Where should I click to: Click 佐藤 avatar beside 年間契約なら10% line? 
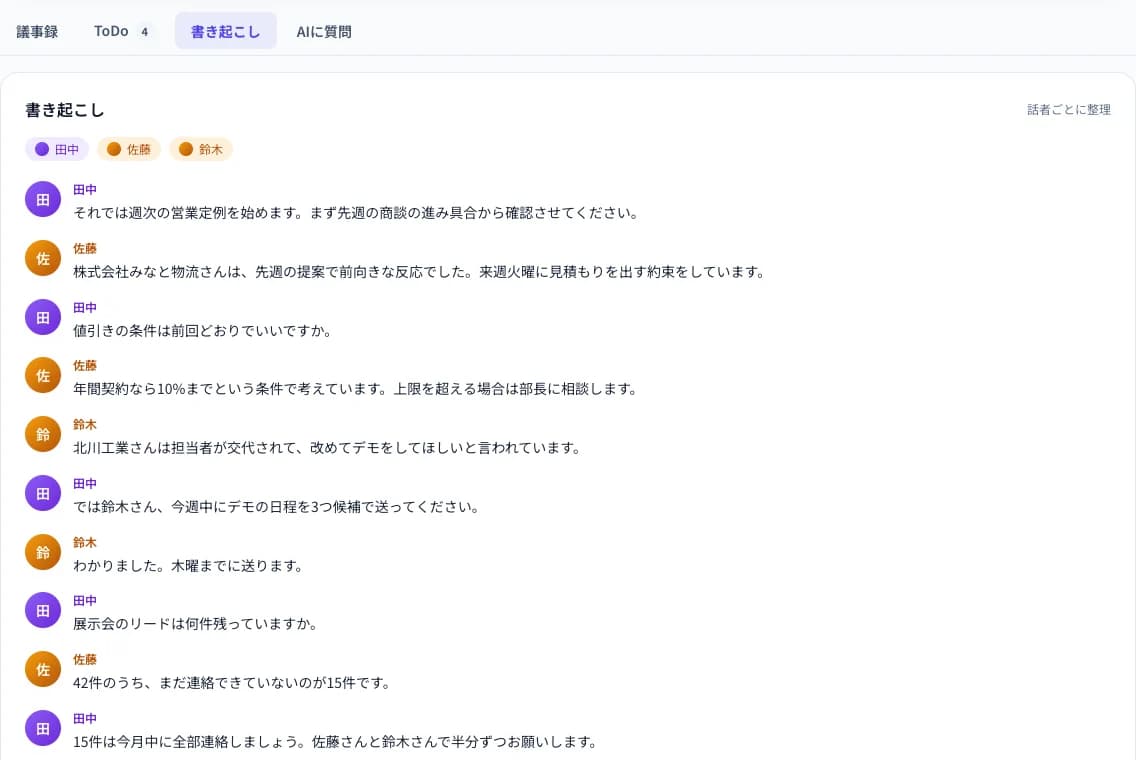point(43,375)
